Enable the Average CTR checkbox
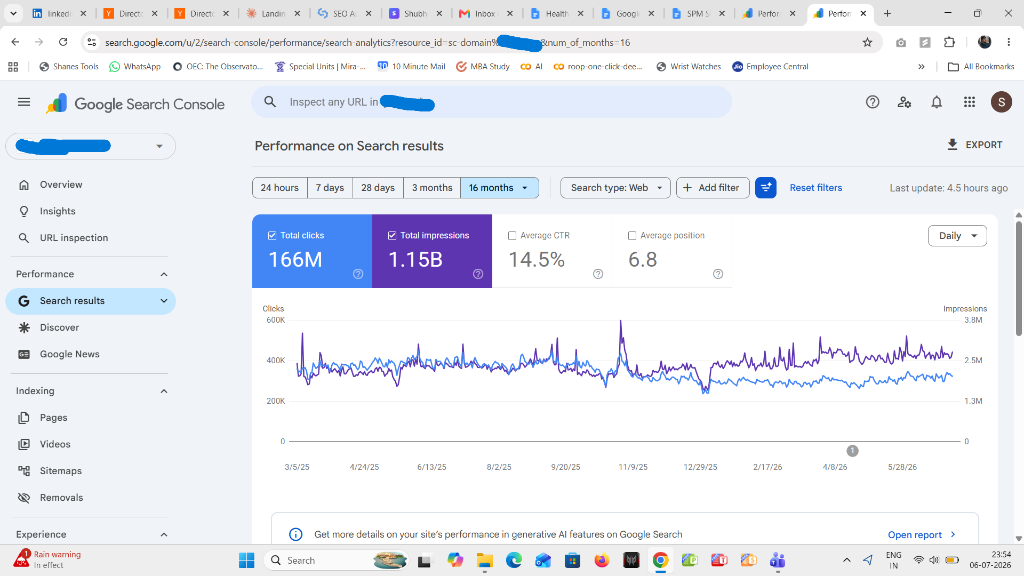Screen dimensions: 1024x576 click(x=512, y=235)
